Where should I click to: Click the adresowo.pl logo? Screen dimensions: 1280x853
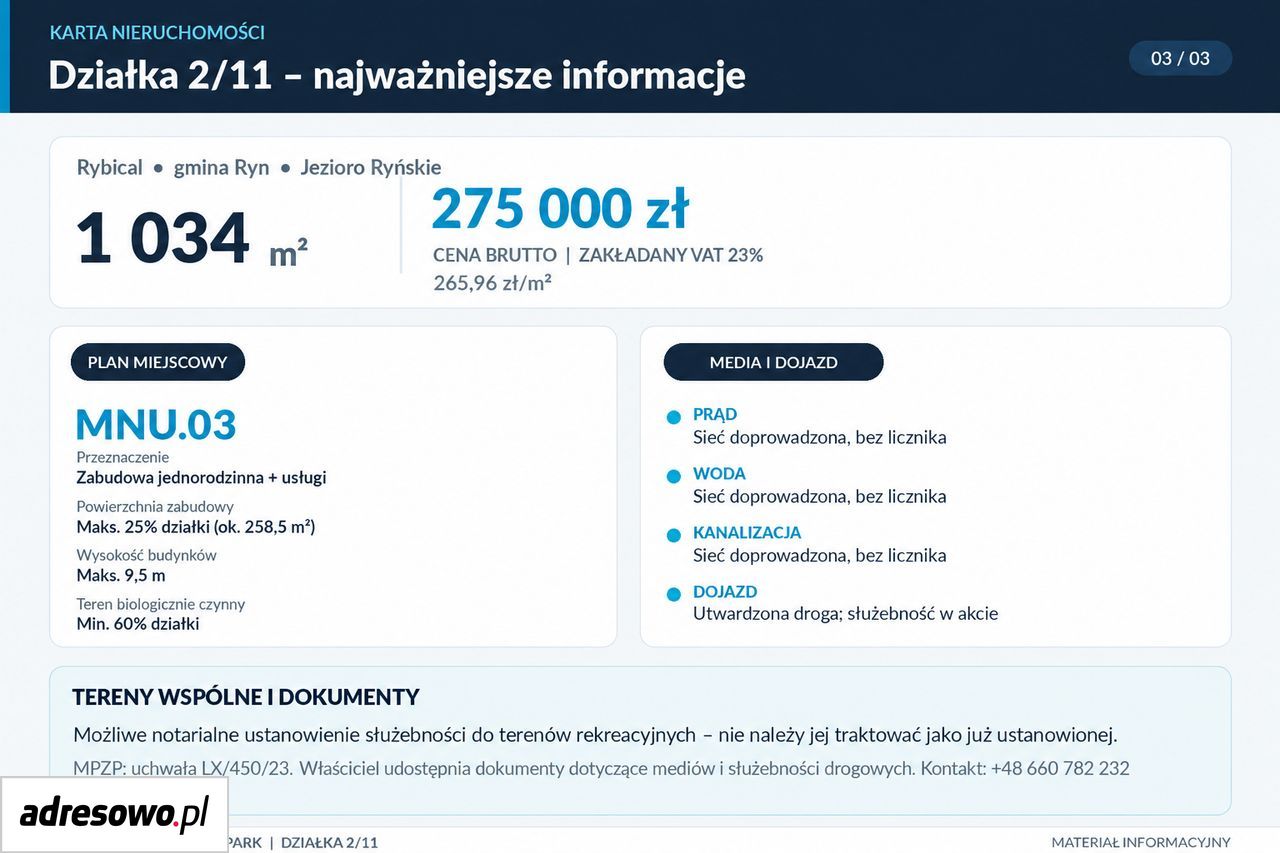[x=114, y=814]
